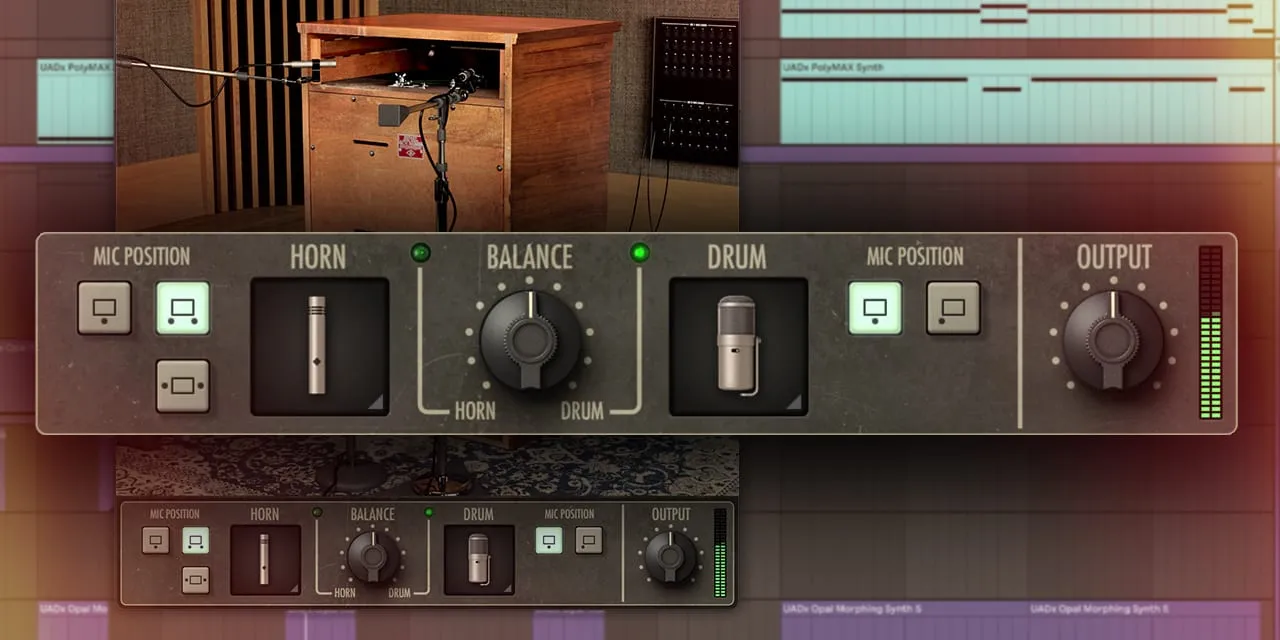This screenshot has width=1280, height=640.
Task: Click the ribbon microphone in large Drum display
Action: pos(737,345)
